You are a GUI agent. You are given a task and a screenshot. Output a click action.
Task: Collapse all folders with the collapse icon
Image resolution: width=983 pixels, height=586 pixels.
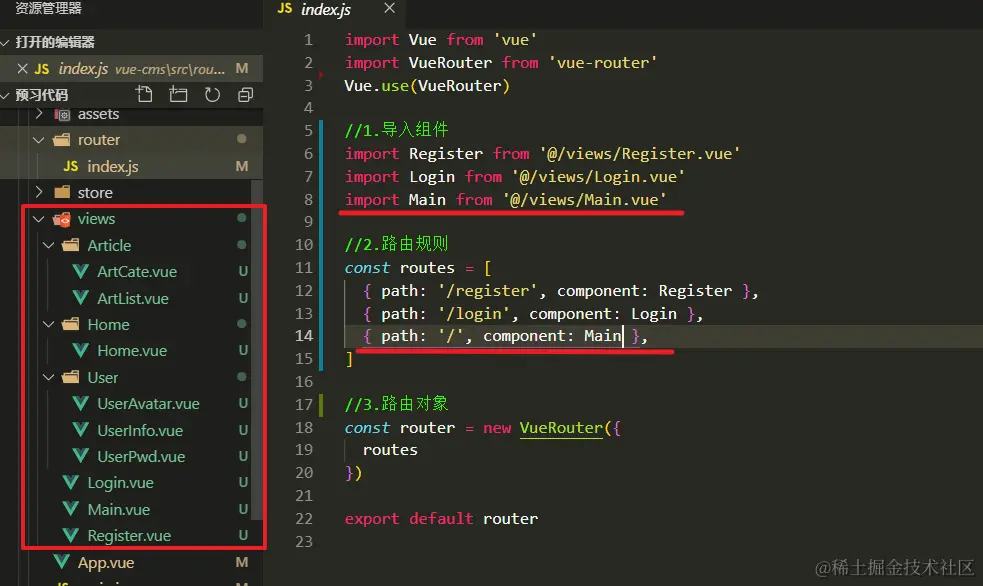(x=246, y=95)
